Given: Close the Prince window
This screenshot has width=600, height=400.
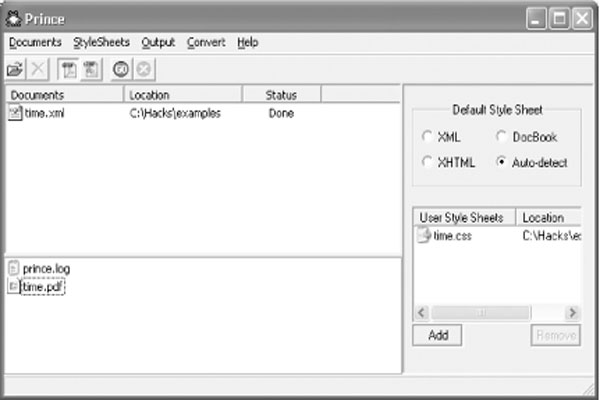Looking at the screenshot, I should 582,18.
